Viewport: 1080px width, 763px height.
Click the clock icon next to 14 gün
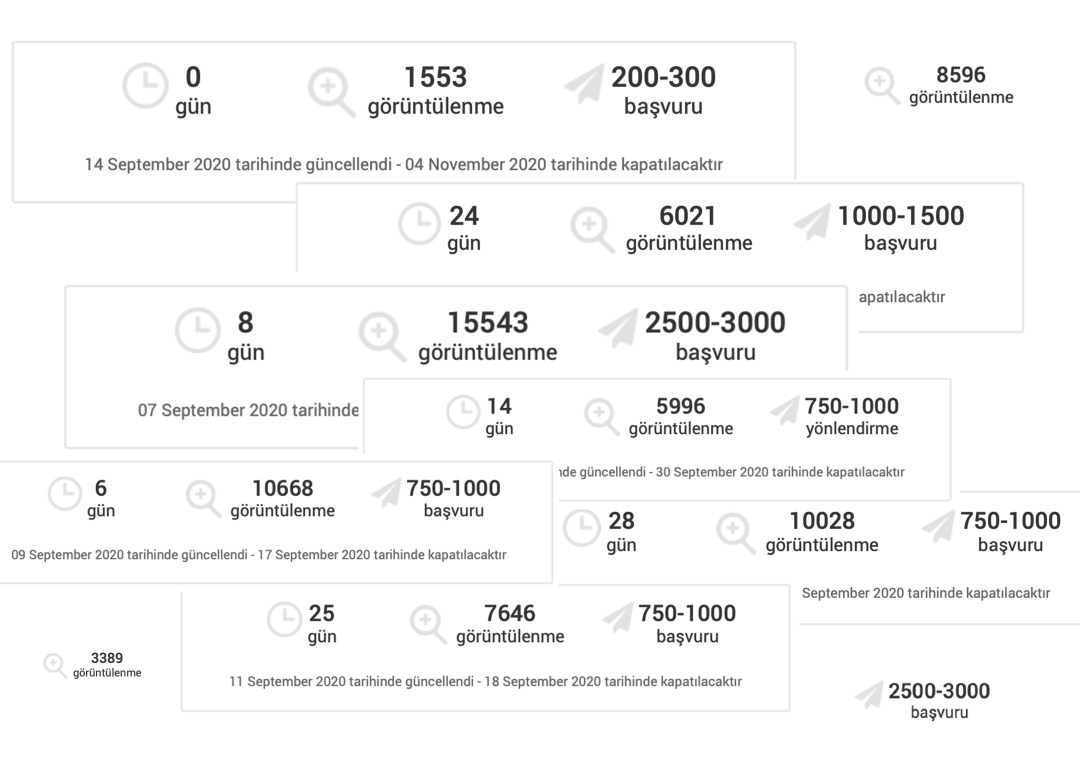(462, 412)
